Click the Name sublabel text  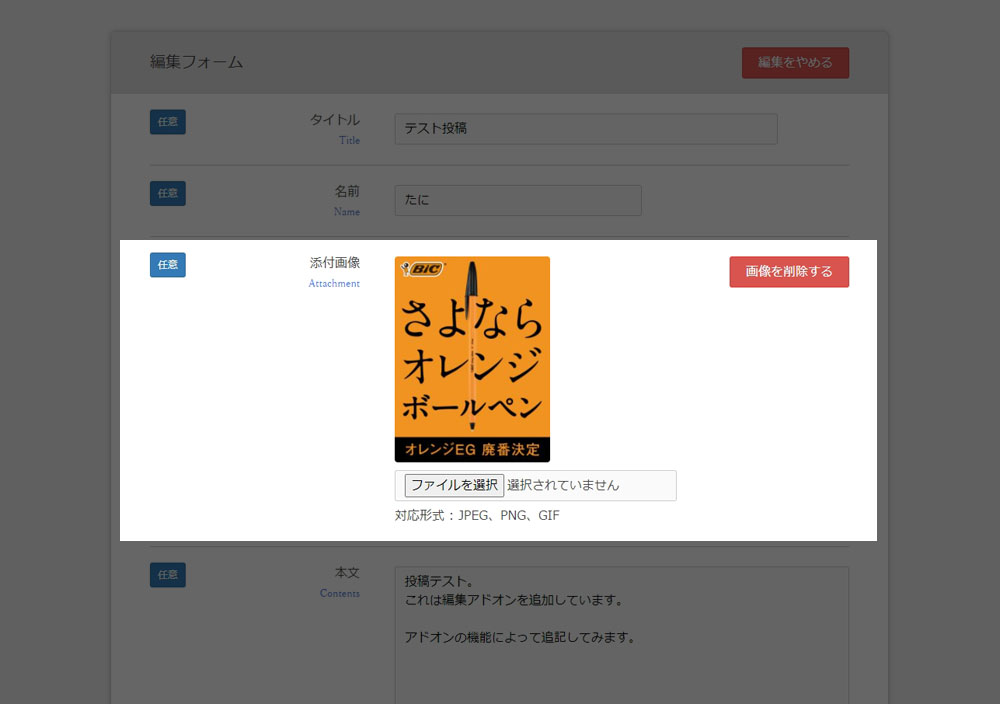[x=347, y=212]
